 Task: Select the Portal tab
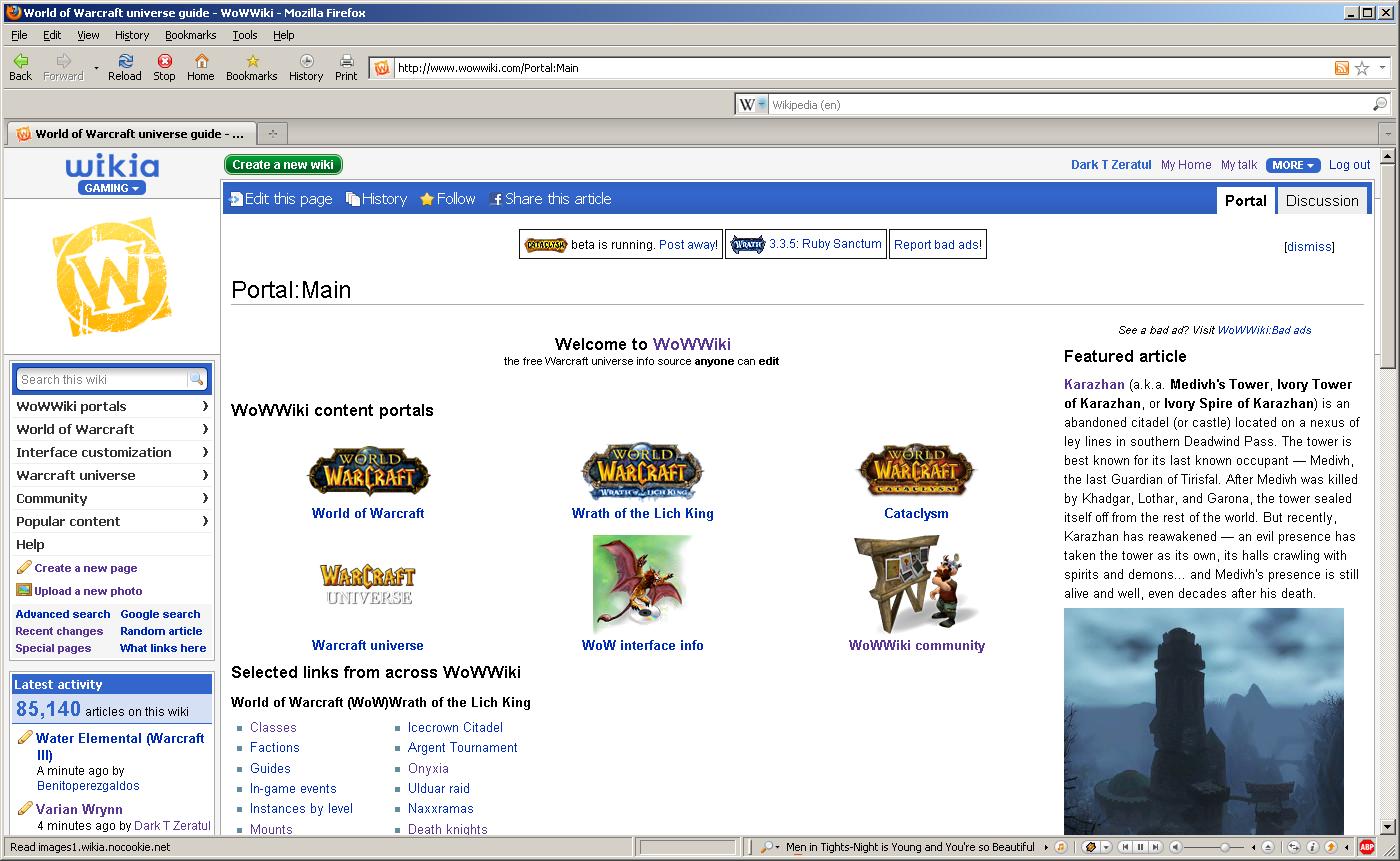pos(1246,200)
